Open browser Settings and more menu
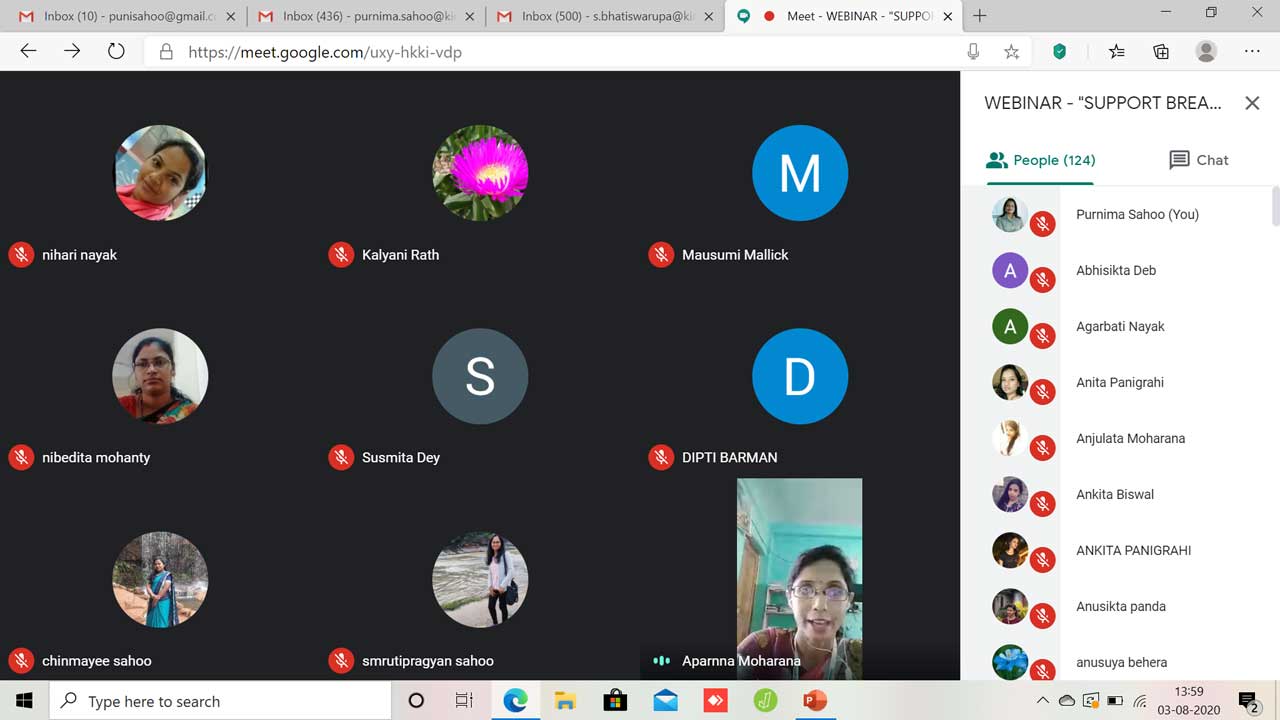This screenshot has width=1280, height=720. [1252, 52]
